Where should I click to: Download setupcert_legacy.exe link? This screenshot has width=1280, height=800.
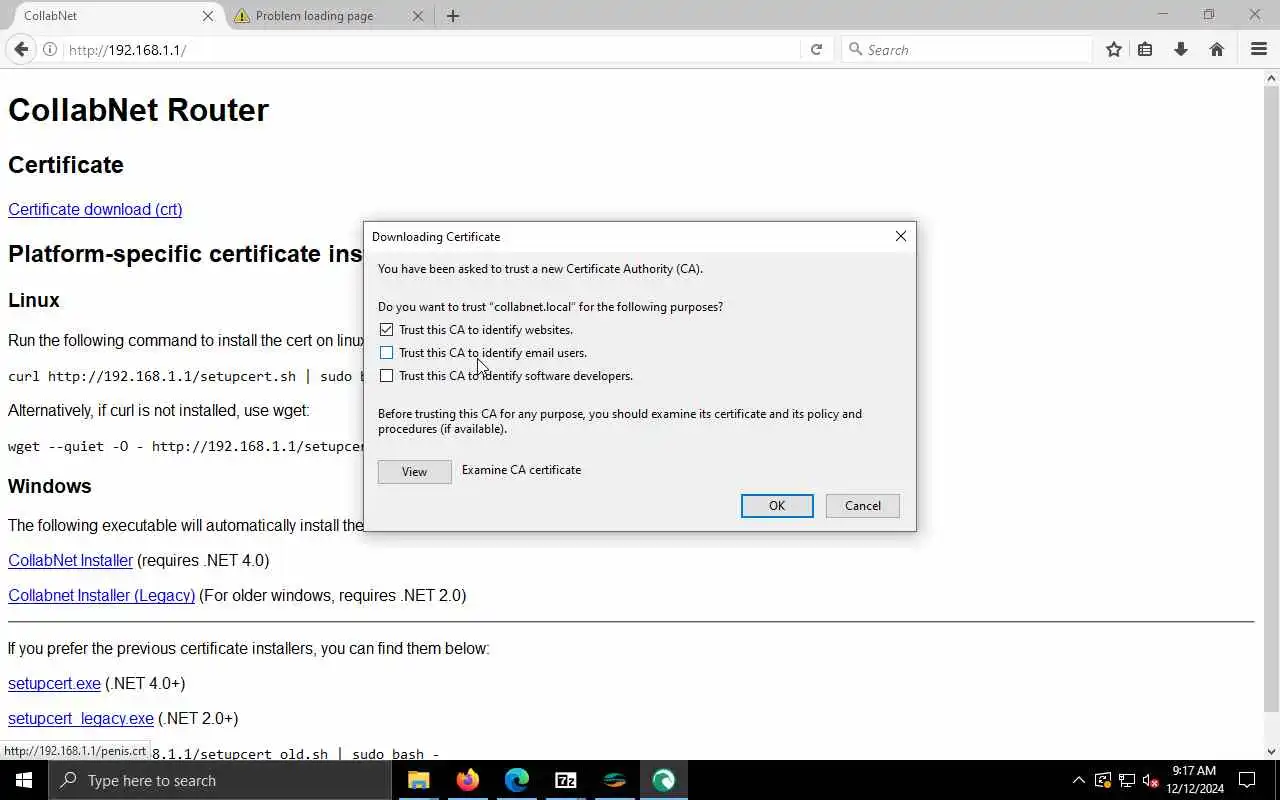pyautogui.click(x=81, y=718)
